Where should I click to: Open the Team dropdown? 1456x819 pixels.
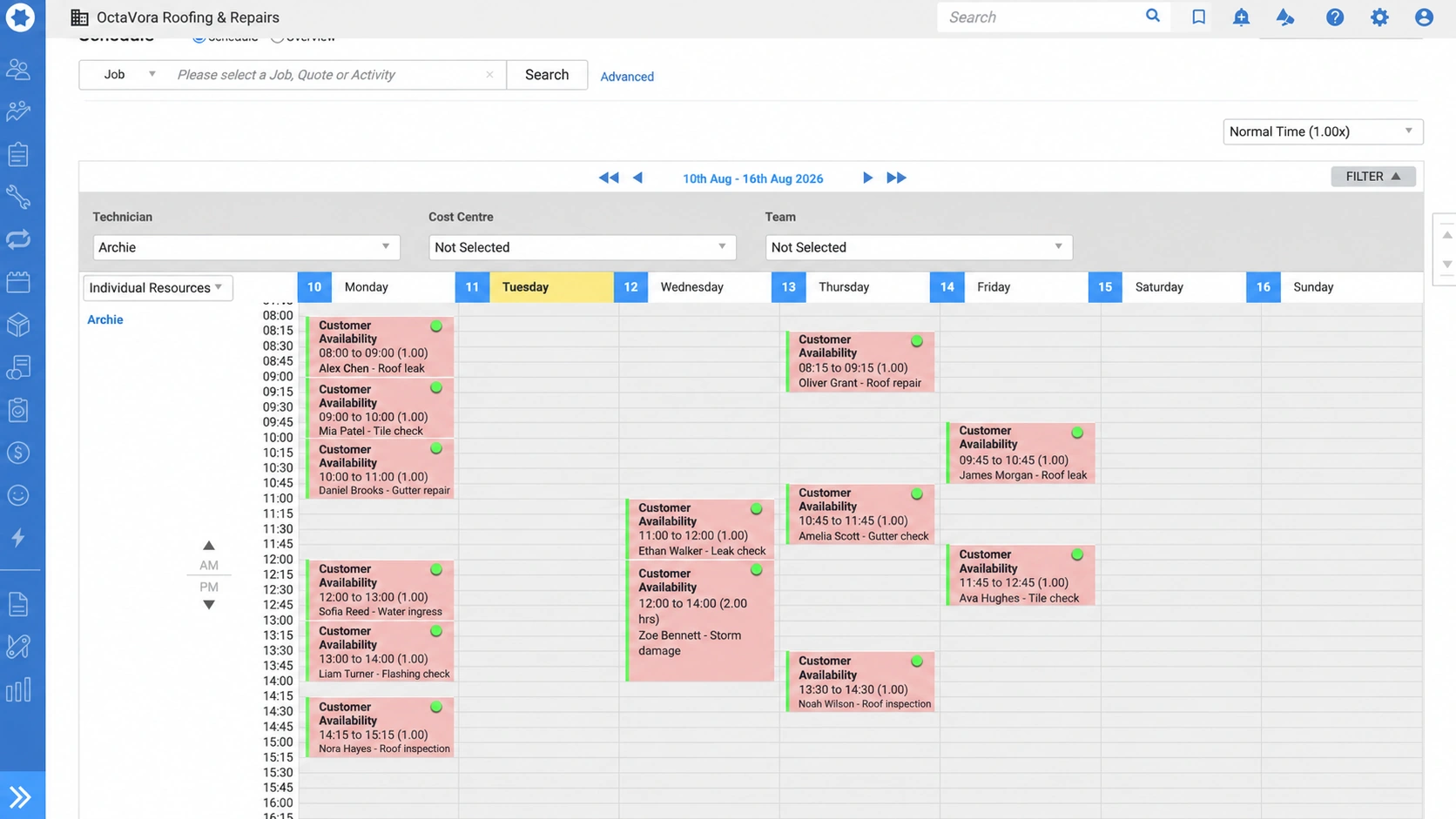[x=919, y=247]
